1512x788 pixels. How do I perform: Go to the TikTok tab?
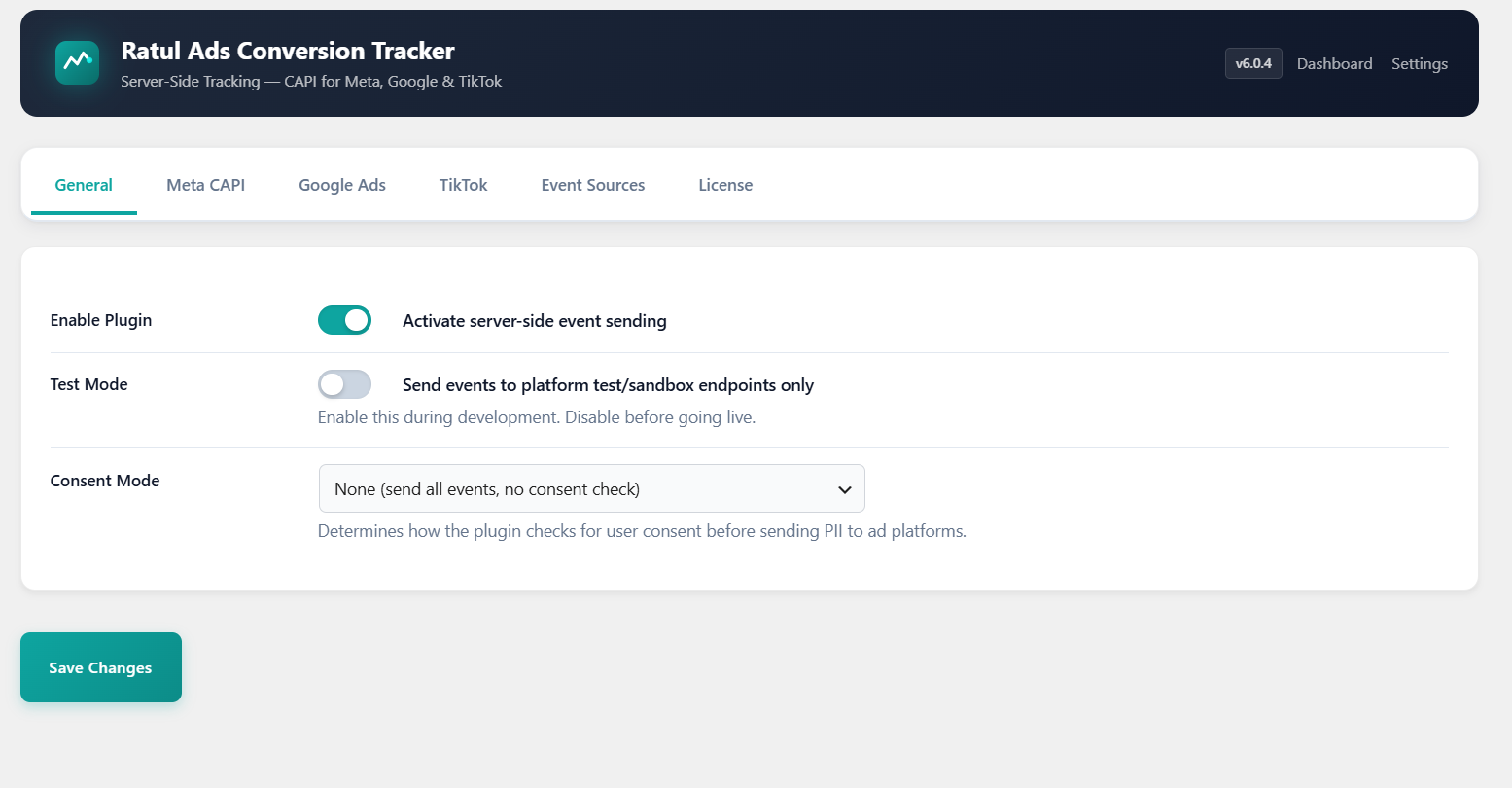tap(463, 185)
